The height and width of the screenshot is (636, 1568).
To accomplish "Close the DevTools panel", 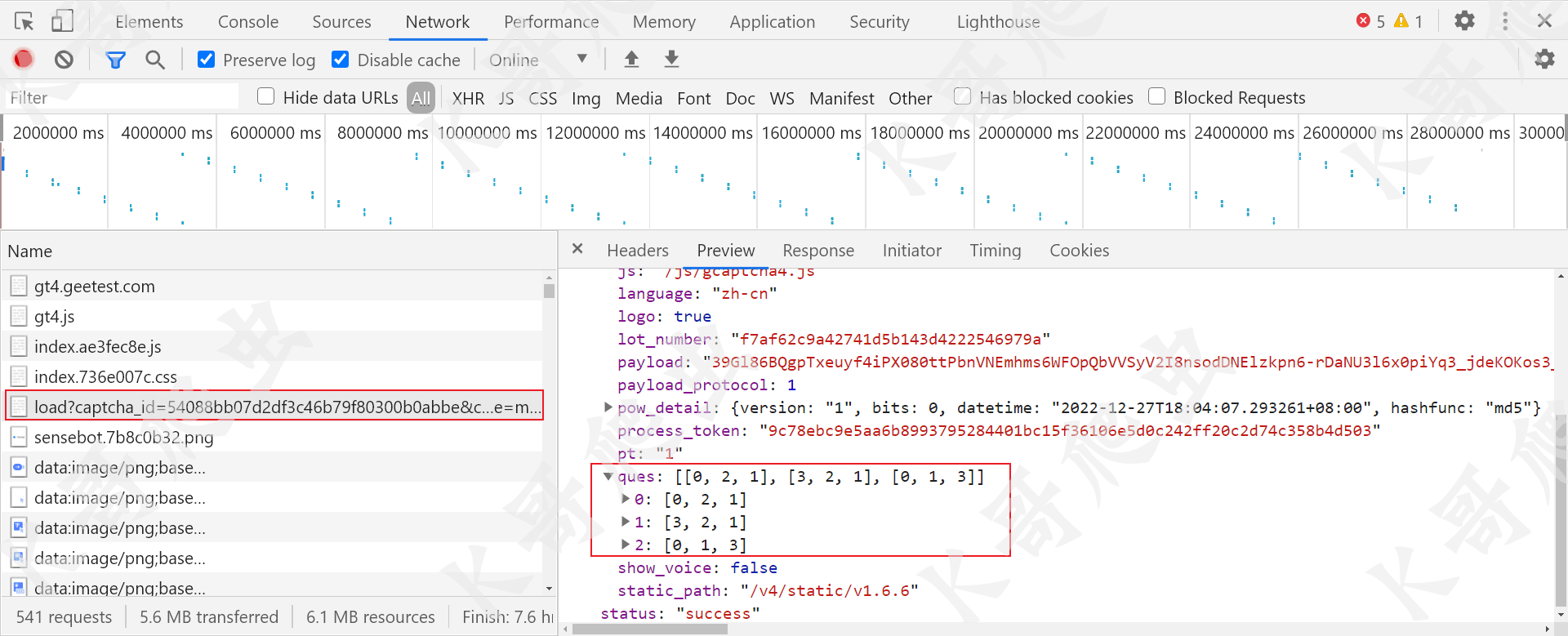I will 1544,21.
